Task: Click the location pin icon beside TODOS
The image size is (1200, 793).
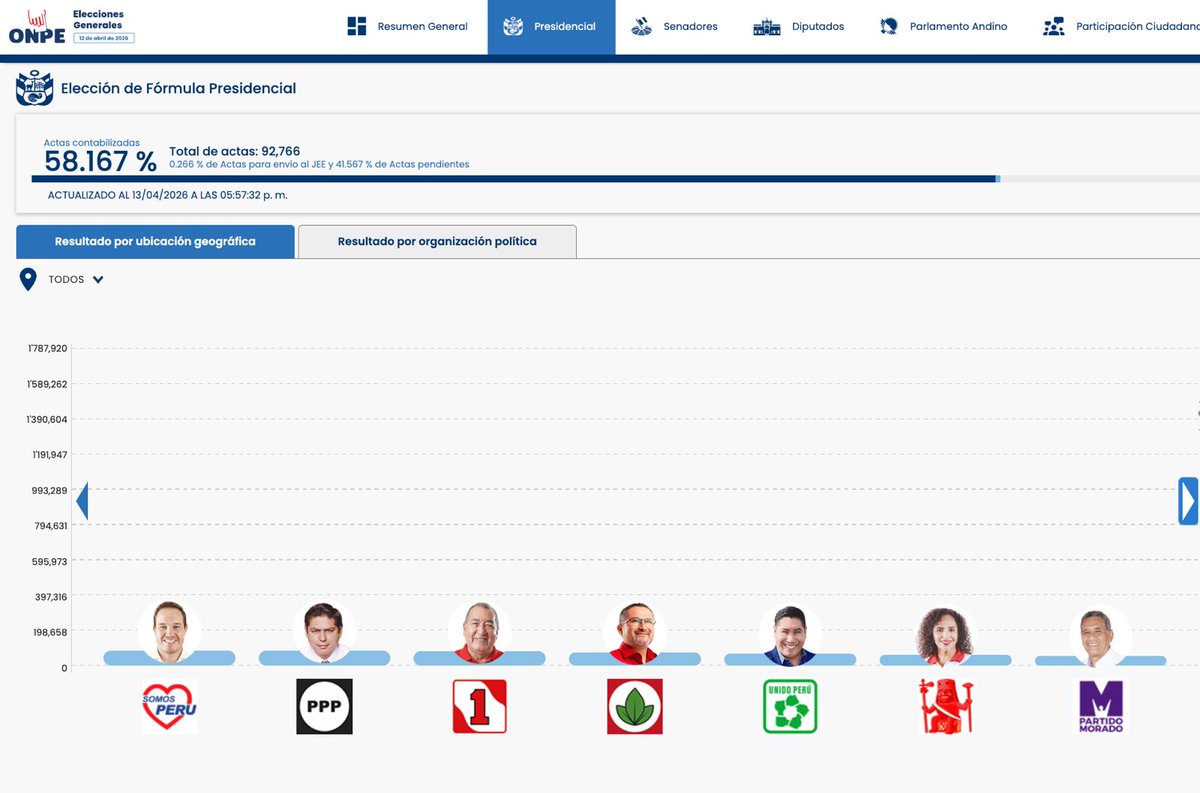Action: (x=28, y=278)
